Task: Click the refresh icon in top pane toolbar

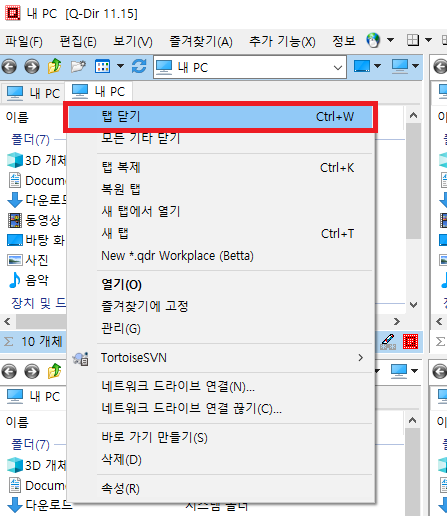Action: pyautogui.click(x=139, y=66)
